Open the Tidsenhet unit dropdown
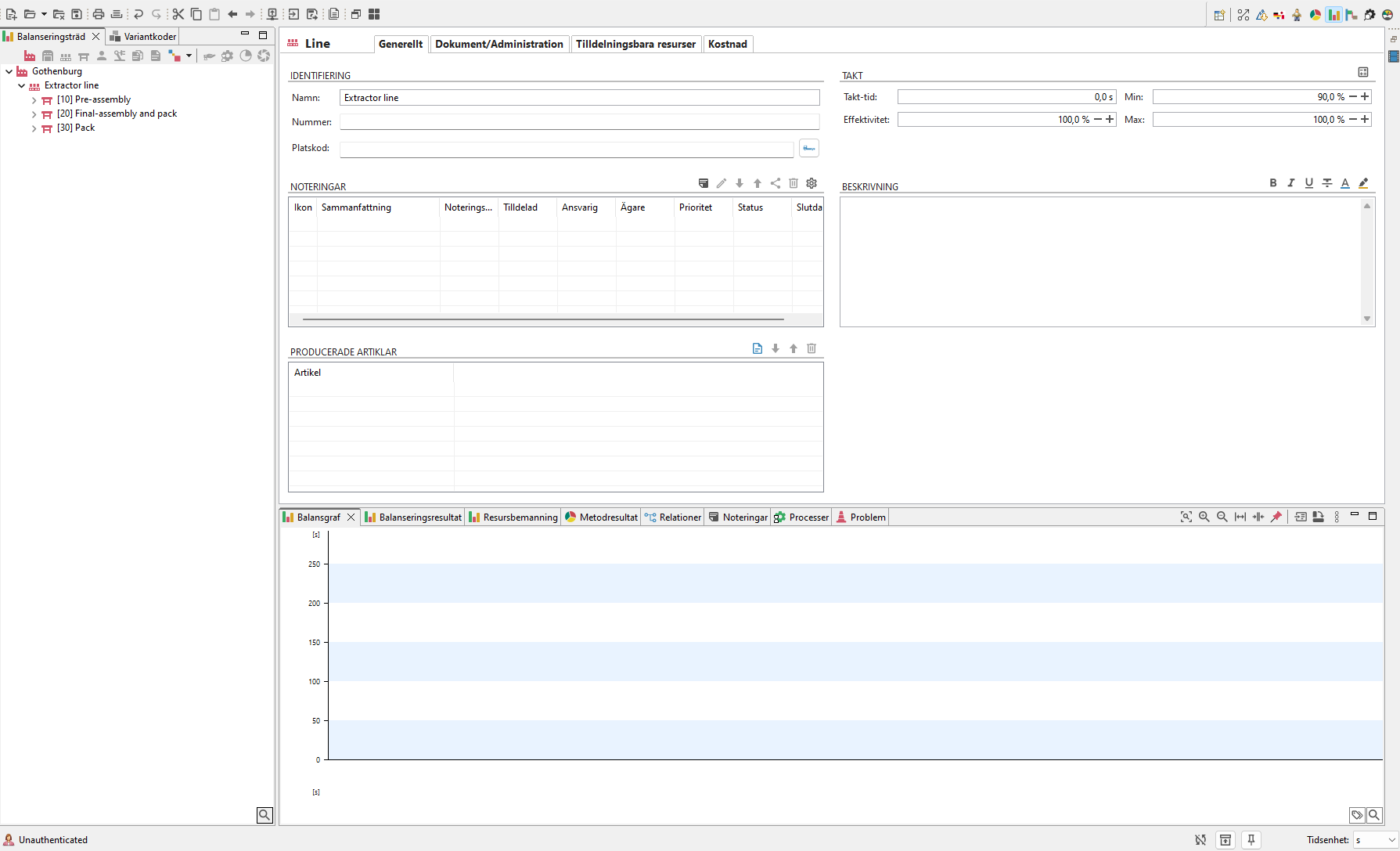The height and width of the screenshot is (851, 1400). pos(1376,840)
